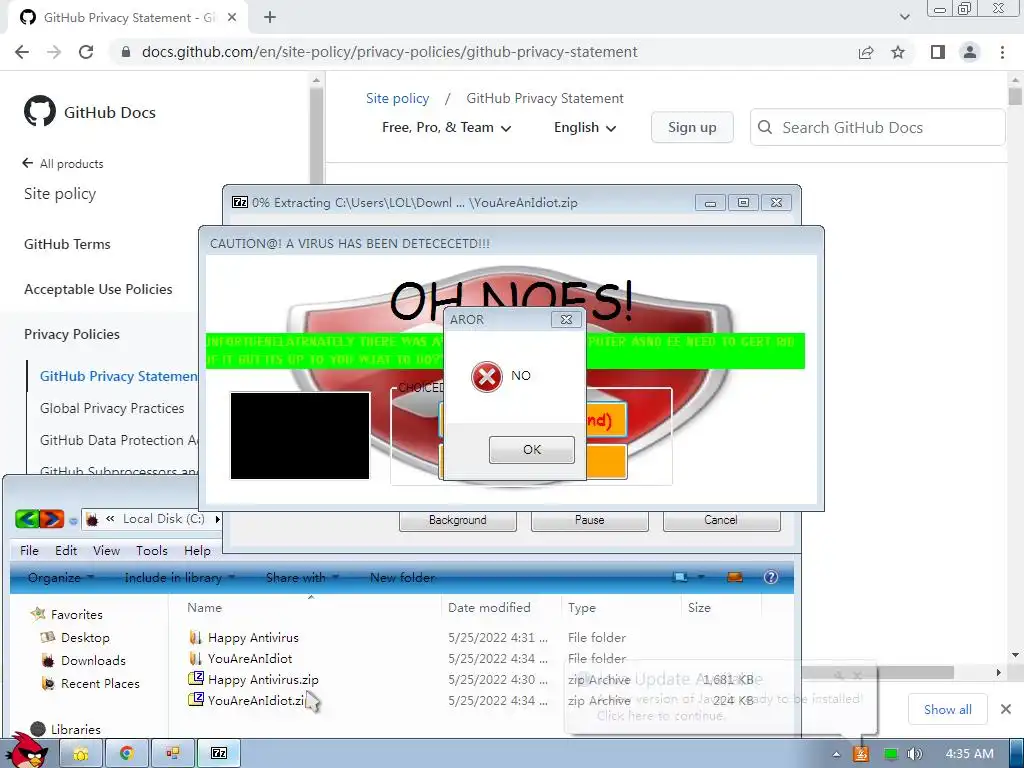Open Chrome from the taskbar

coord(126,753)
